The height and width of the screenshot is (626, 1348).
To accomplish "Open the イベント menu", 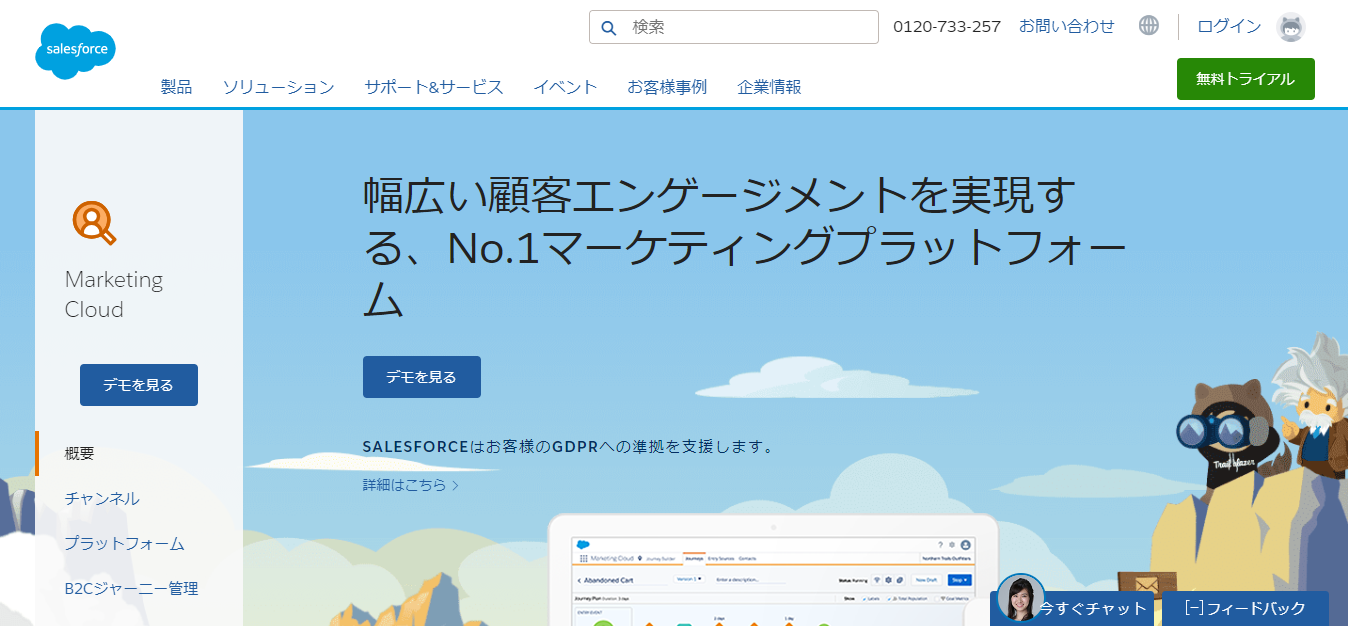I will tap(565, 87).
